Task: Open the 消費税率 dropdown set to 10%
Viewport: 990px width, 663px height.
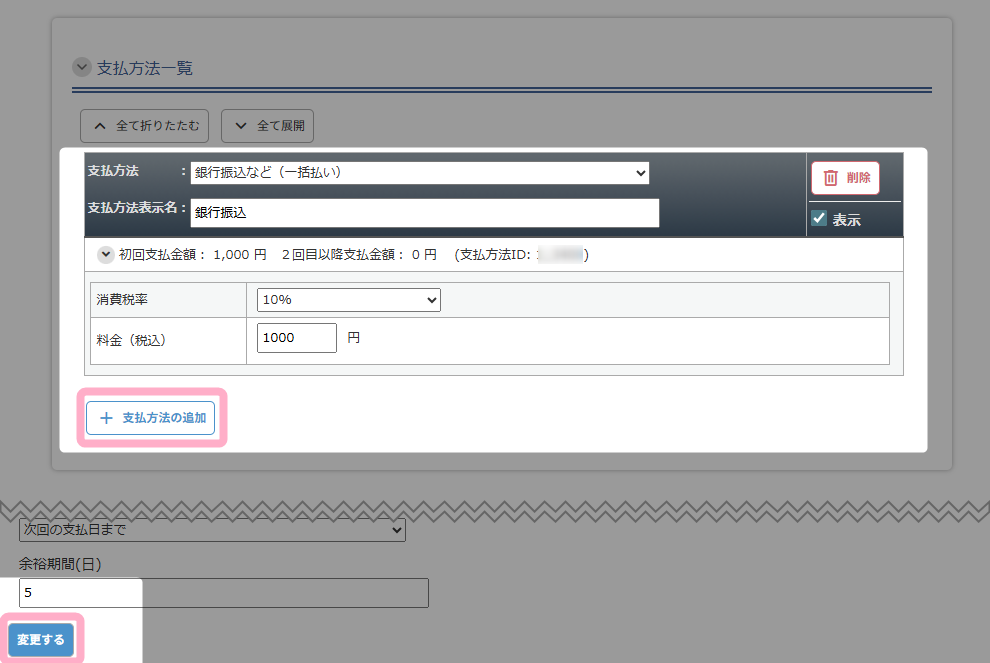Action: tap(348, 300)
